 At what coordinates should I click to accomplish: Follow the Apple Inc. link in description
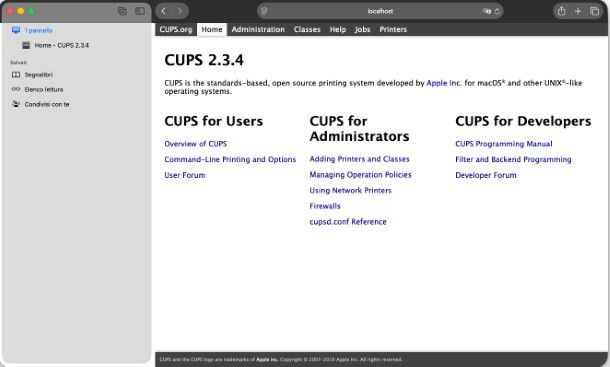pos(443,83)
